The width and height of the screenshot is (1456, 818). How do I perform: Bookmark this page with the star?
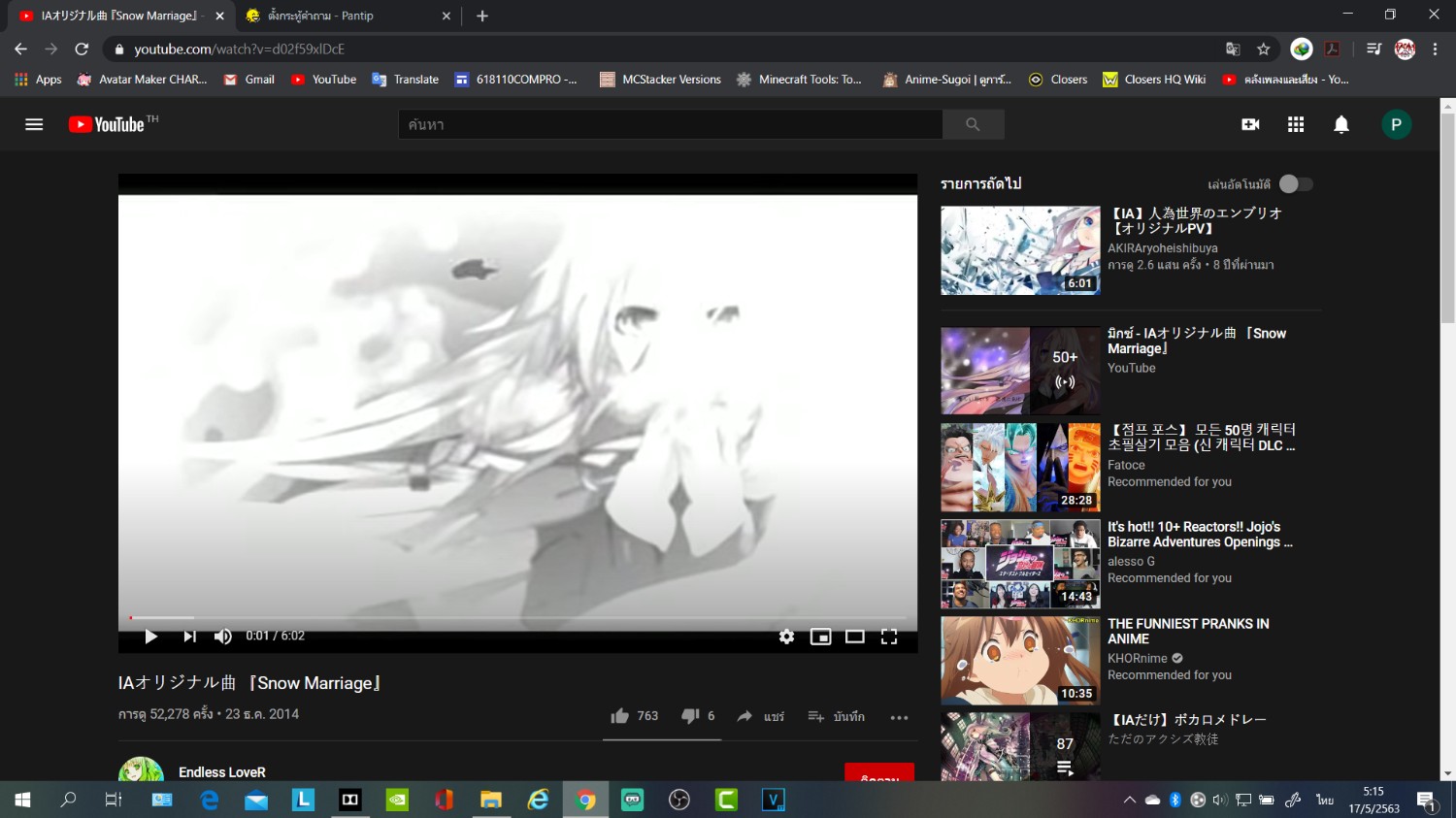tap(1263, 49)
